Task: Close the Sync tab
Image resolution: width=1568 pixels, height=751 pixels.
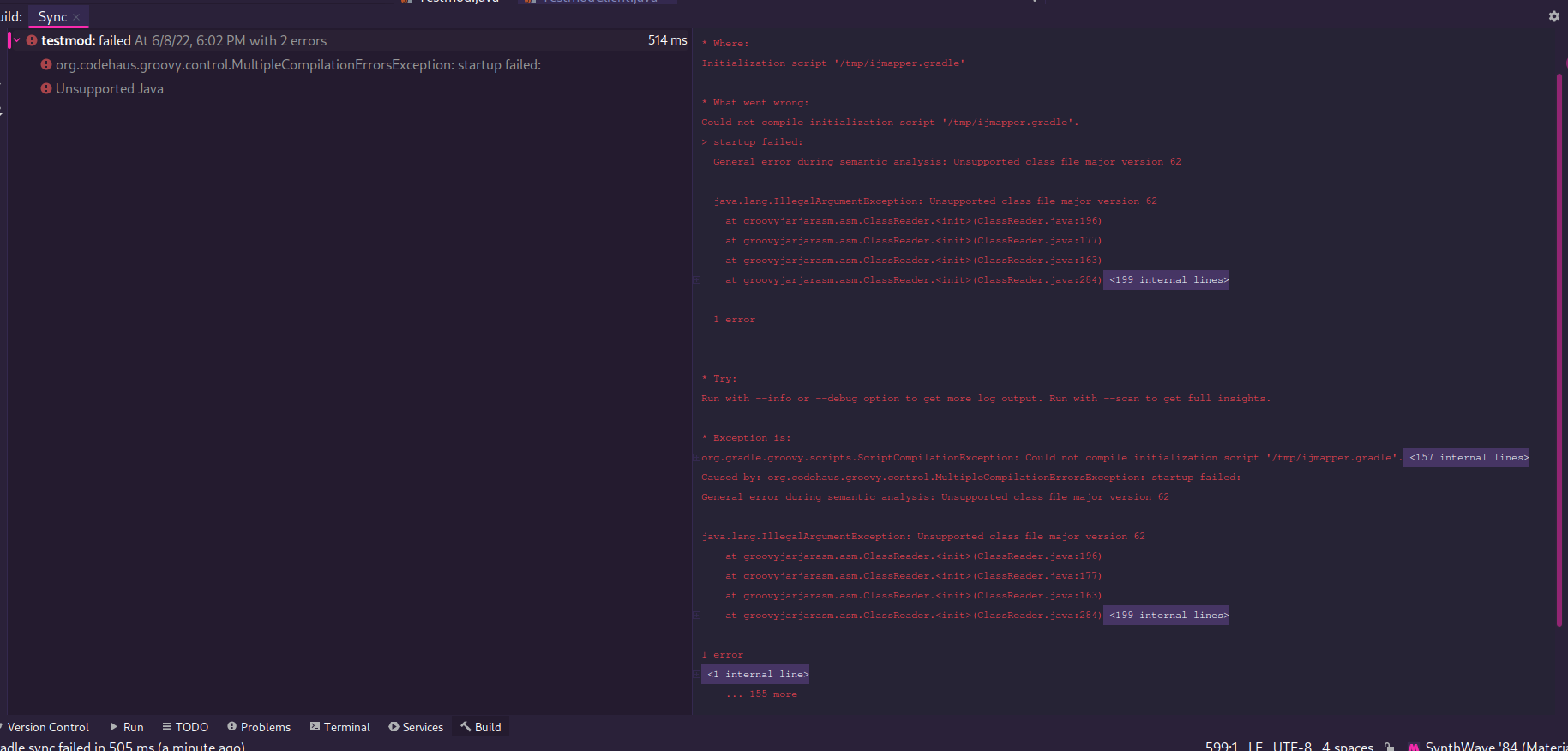Action: (x=76, y=17)
